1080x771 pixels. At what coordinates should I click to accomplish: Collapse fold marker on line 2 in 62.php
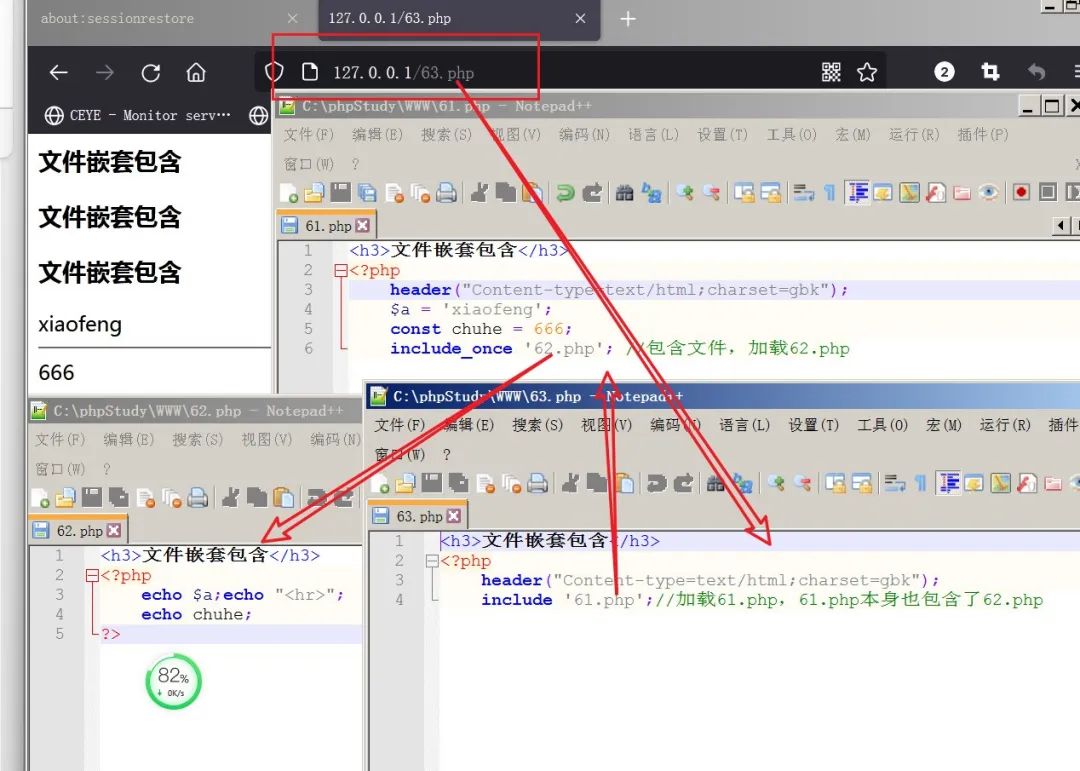pos(92,576)
